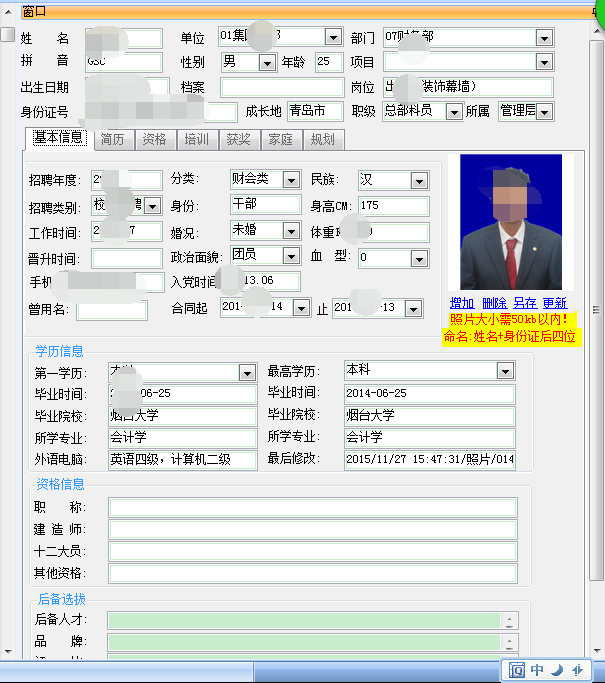The image size is (605, 683).
Task: Click the 外语电脑 field
Action: (183, 460)
